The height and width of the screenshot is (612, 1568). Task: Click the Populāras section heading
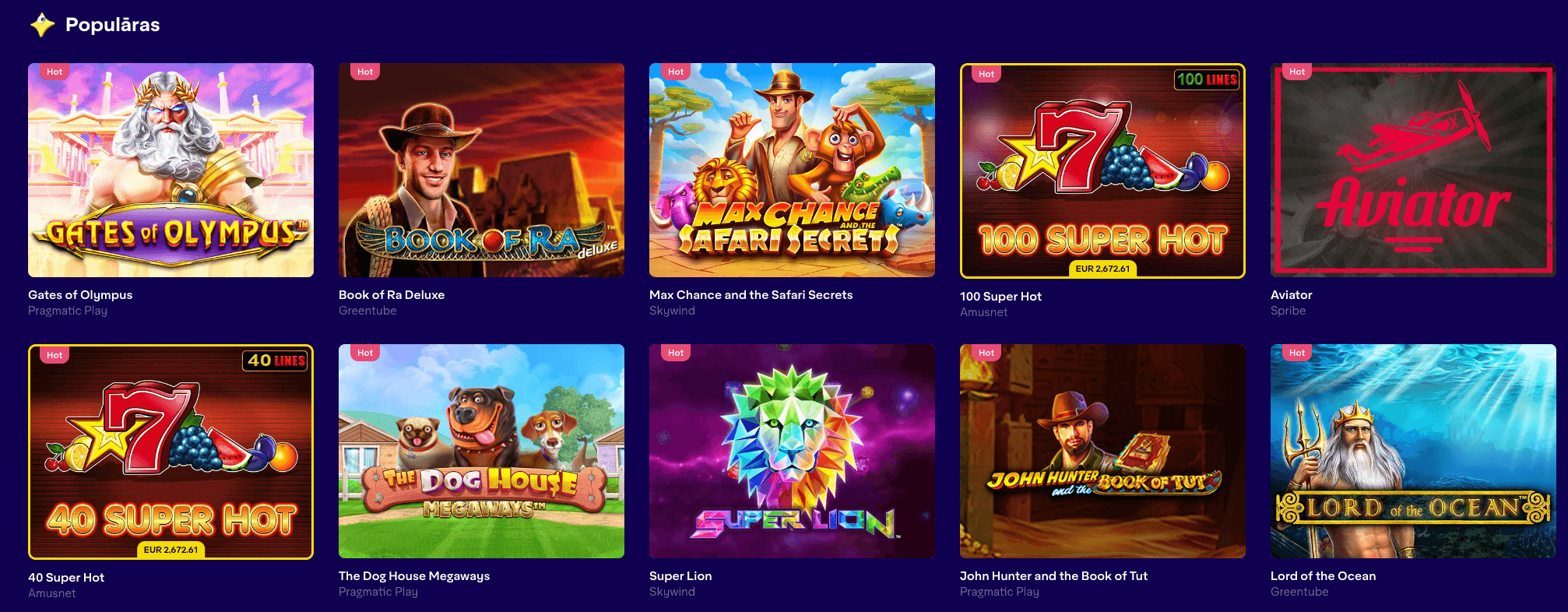coord(112,25)
